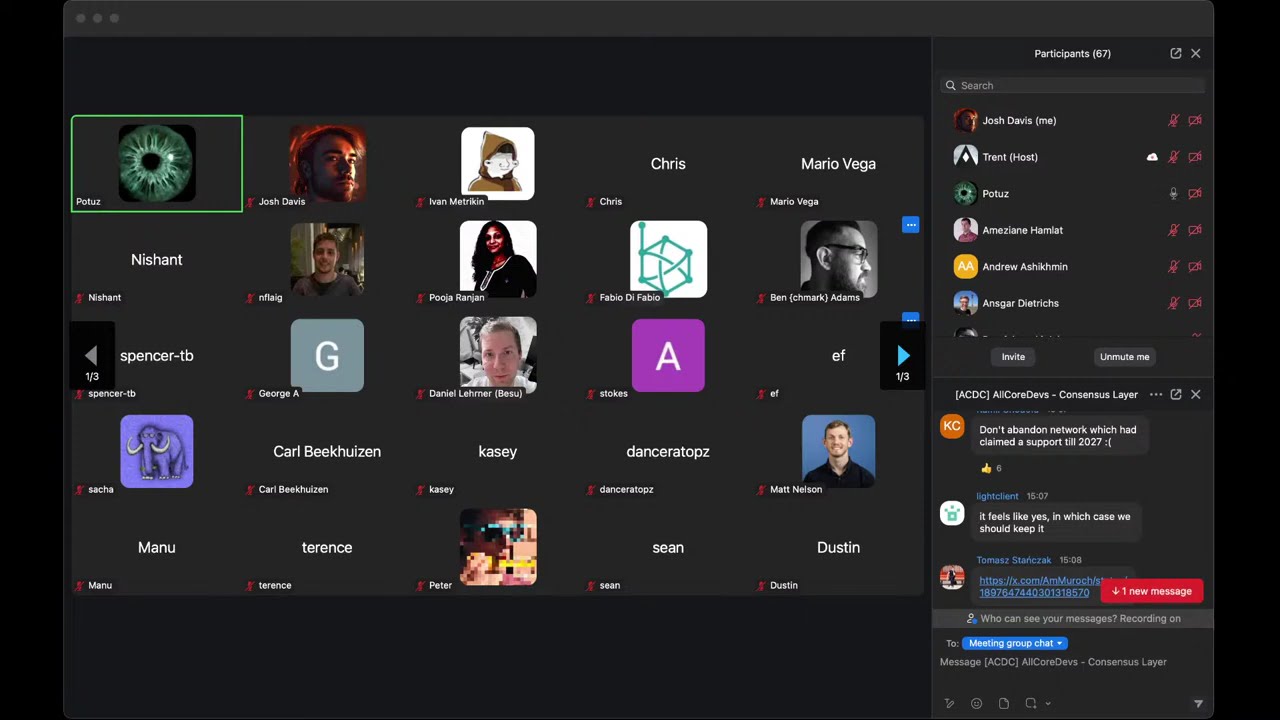The height and width of the screenshot is (720, 1280).
Task: Click Ansgar Dietrichs' camera-off icon
Action: 1195,303
